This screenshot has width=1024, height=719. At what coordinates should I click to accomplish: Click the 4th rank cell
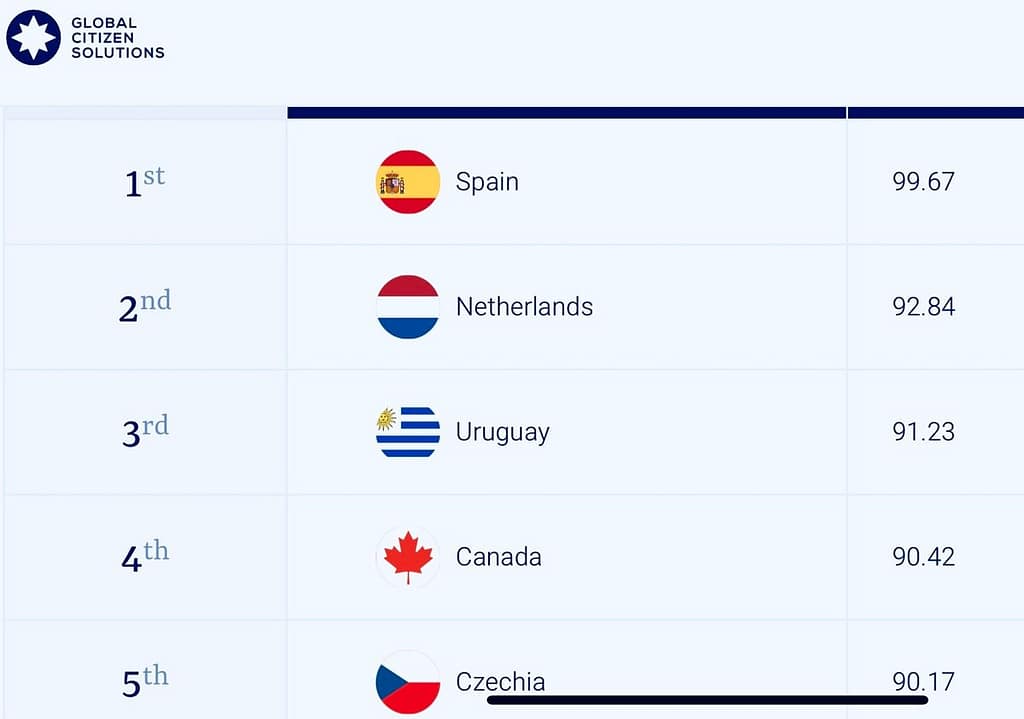[145, 557]
